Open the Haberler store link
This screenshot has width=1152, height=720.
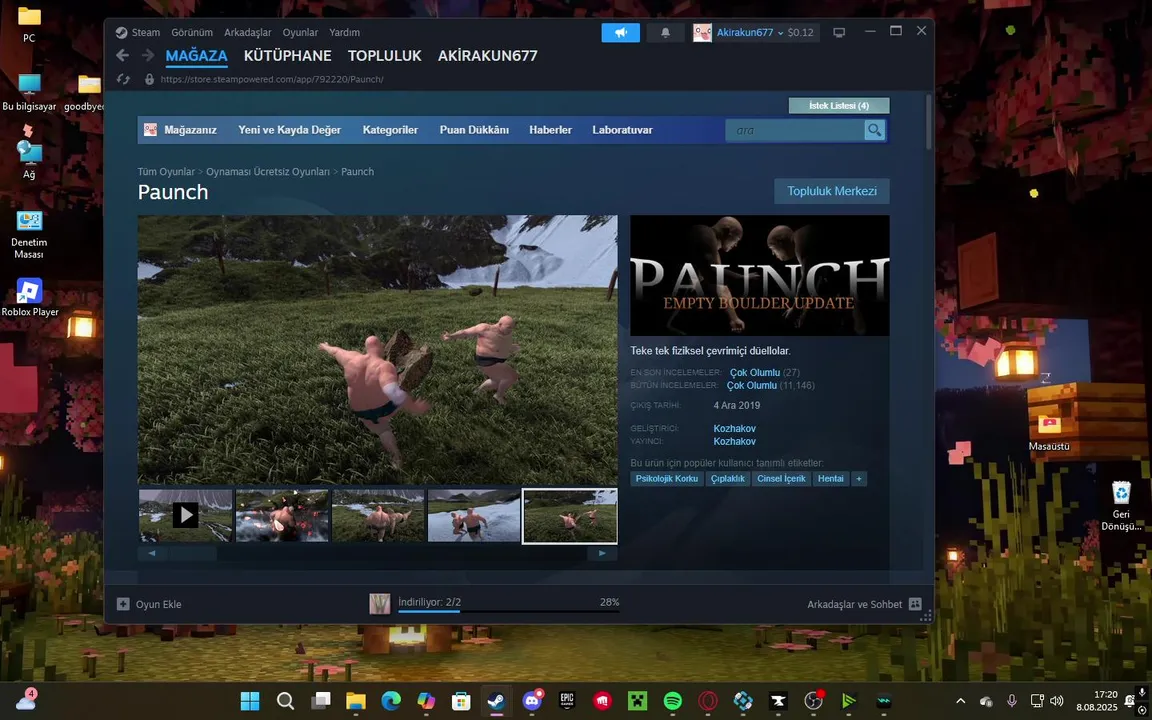click(550, 130)
